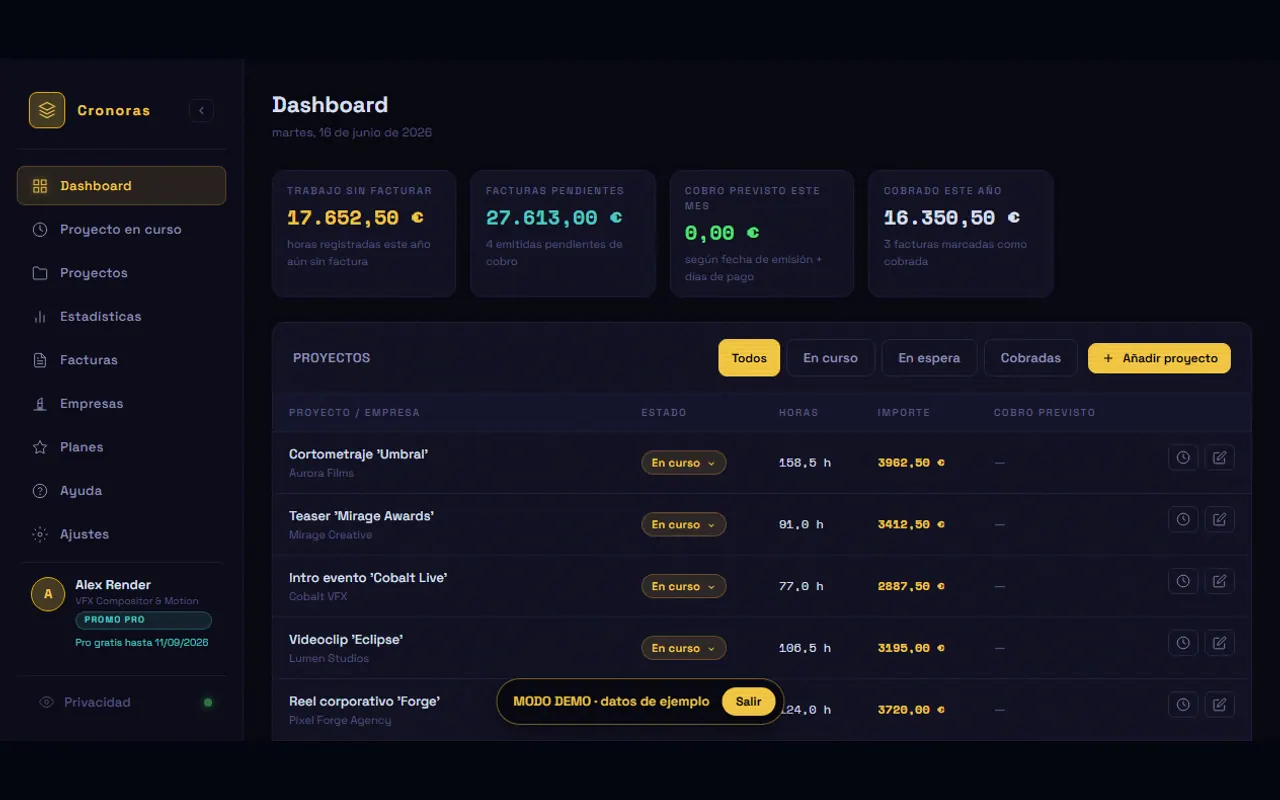
Task: Click the COBRO PREVISTO column header
Action: tap(1044, 412)
